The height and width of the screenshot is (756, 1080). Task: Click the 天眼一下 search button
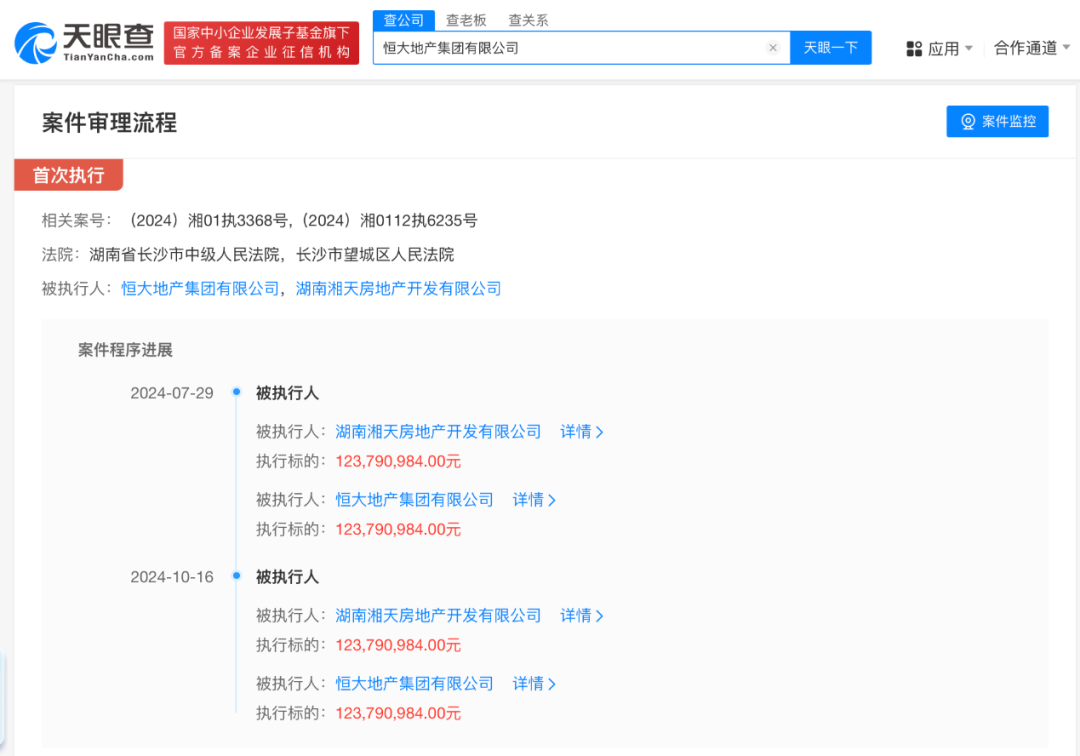tap(831, 48)
